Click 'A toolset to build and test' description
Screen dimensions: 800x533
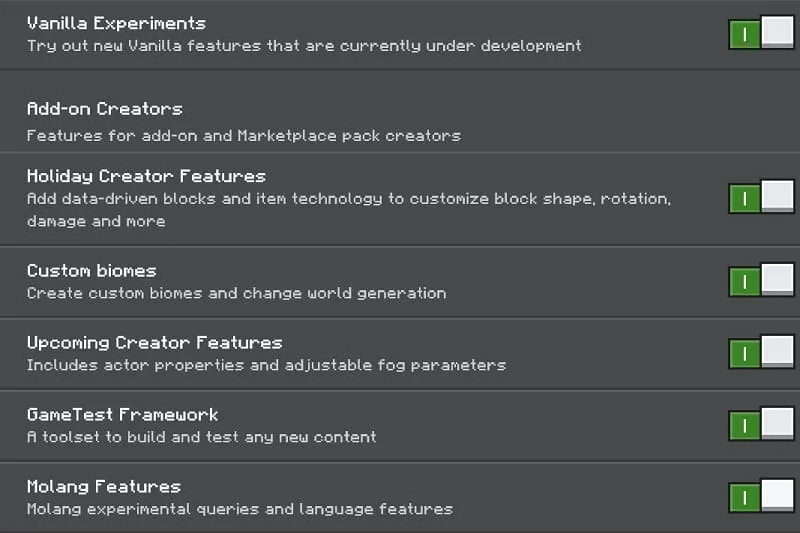201,438
